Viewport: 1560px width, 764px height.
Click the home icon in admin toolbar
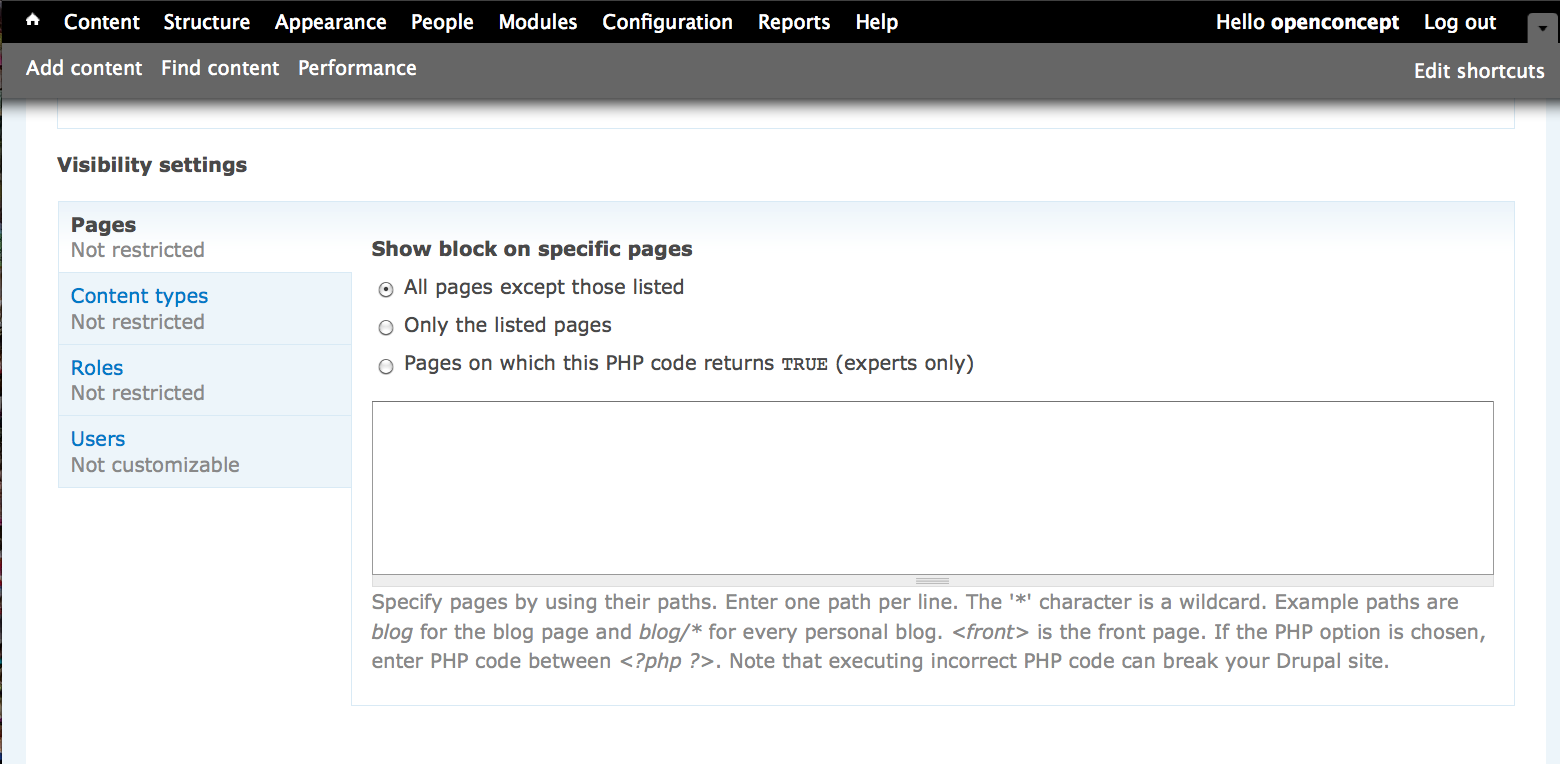pos(33,21)
